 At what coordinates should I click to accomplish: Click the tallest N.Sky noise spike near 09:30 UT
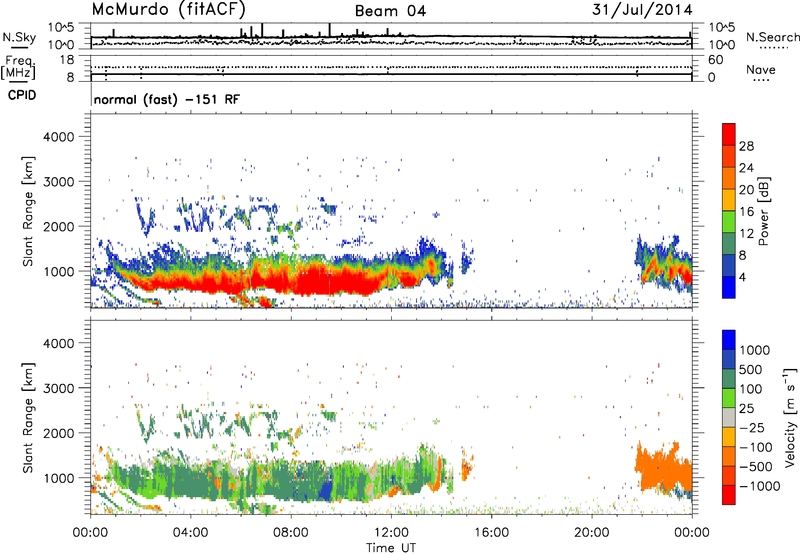(x=330, y=30)
